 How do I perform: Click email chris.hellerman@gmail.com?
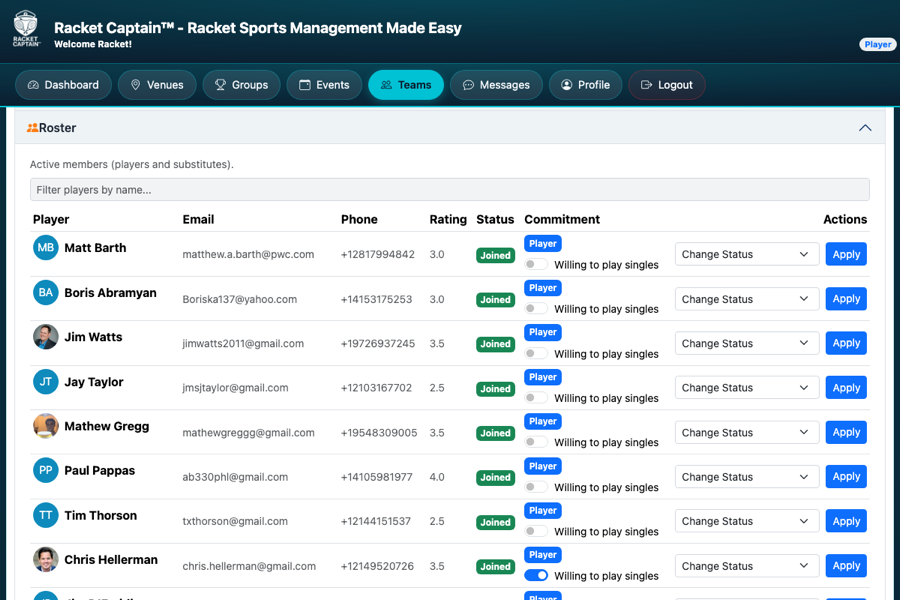(249, 566)
